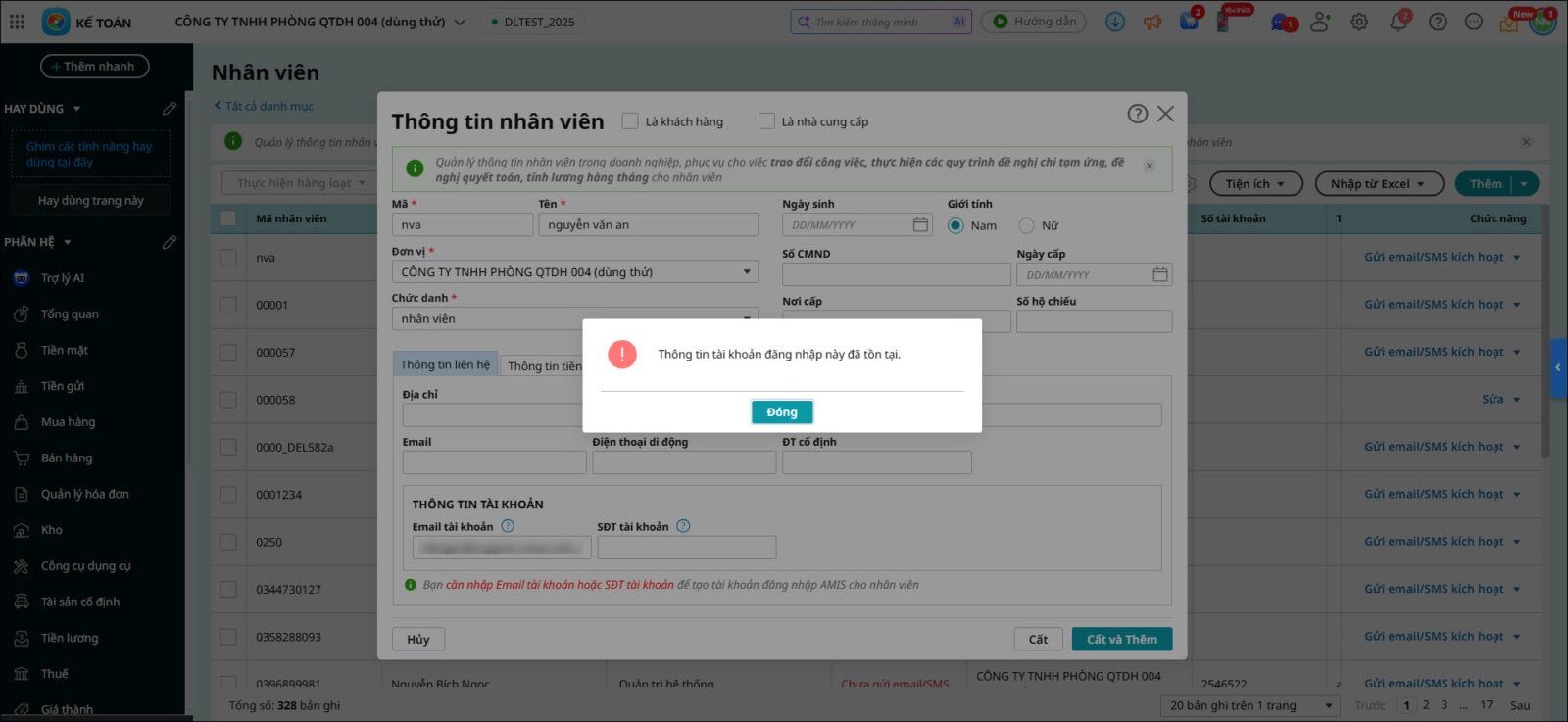Image resolution: width=1568 pixels, height=722 pixels.
Task: Dismiss the green info banner in dialog
Action: point(1150,166)
